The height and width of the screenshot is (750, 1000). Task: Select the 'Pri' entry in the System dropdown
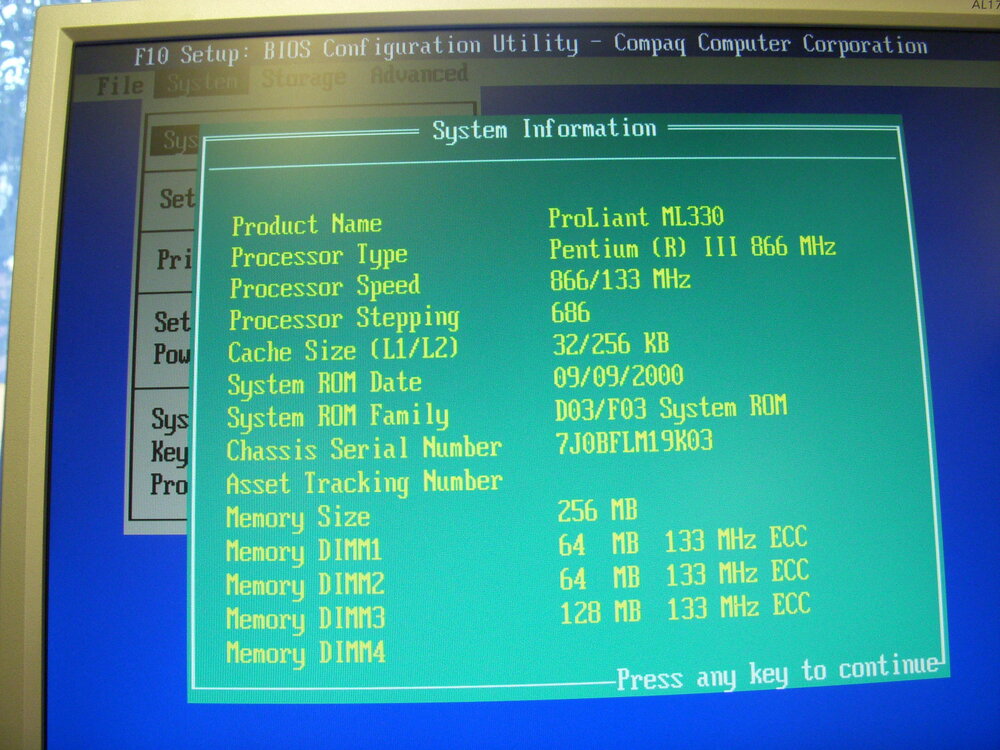coord(173,260)
